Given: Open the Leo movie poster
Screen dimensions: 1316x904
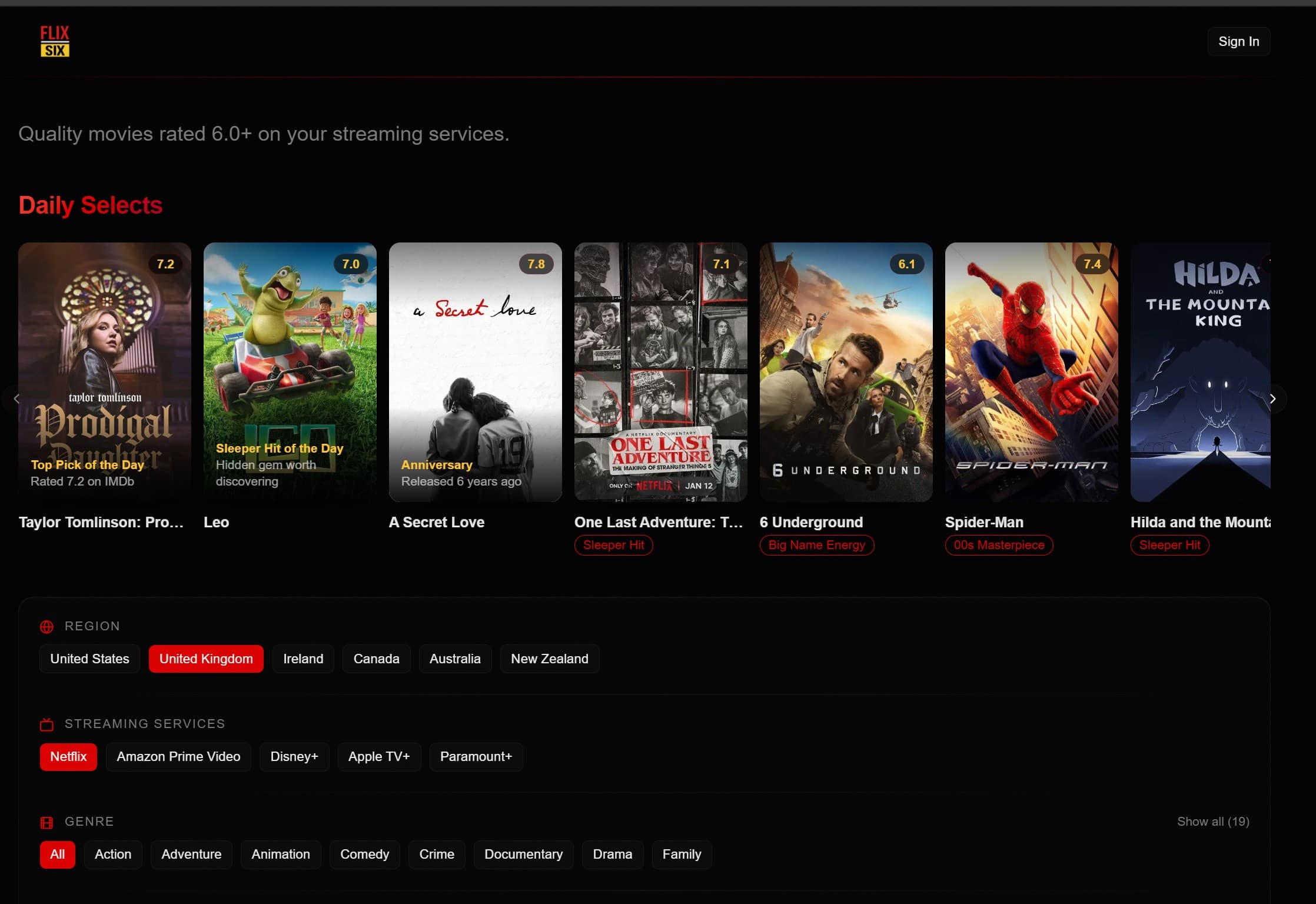Looking at the screenshot, I should coord(290,372).
